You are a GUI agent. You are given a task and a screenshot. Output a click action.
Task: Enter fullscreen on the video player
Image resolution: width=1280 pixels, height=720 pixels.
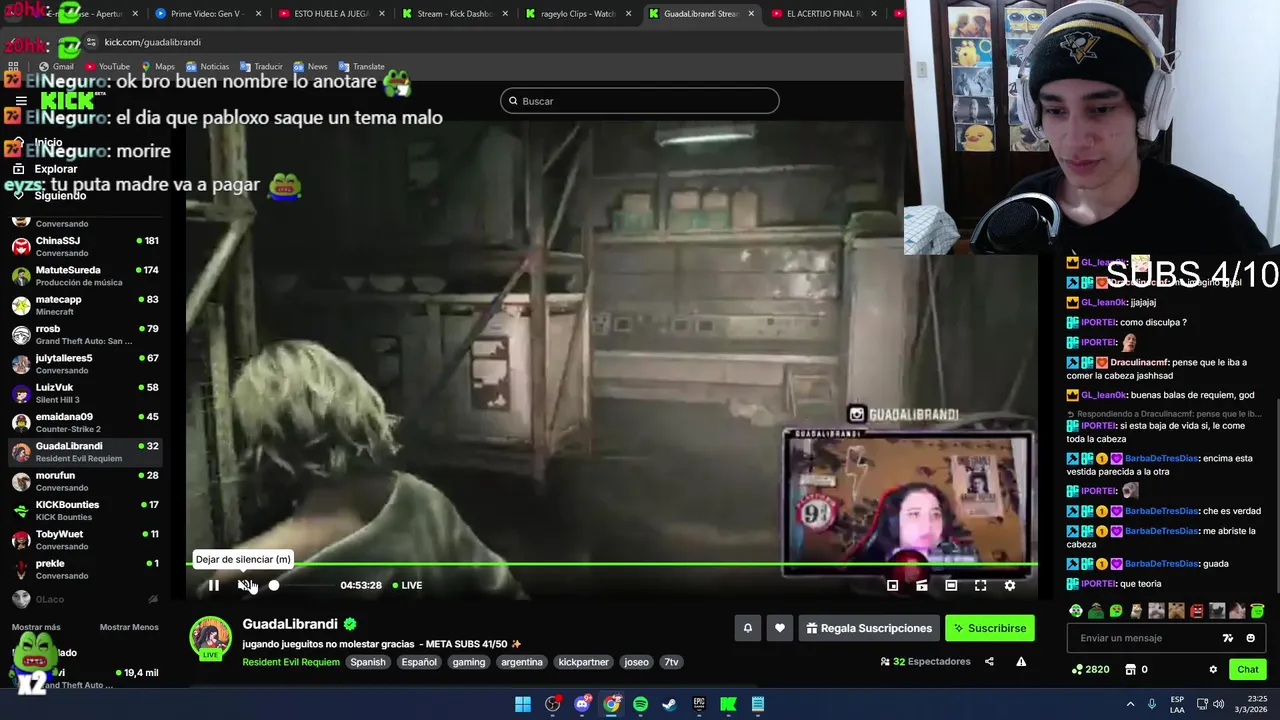(x=980, y=585)
